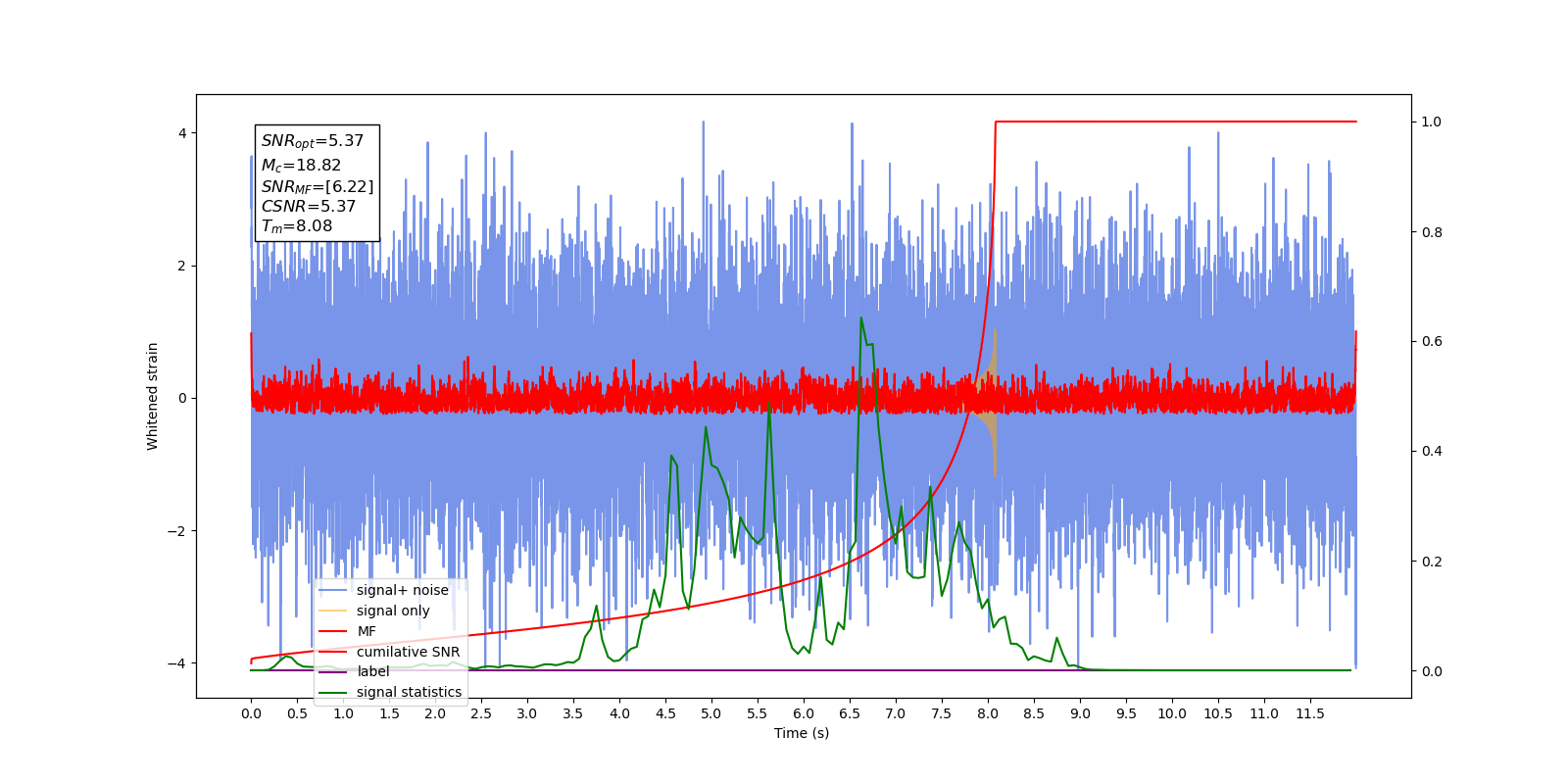Click the SNR_MF=[6.22] annotation
The width and height of the screenshot is (1568, 784).
click(x=318, y=186)
